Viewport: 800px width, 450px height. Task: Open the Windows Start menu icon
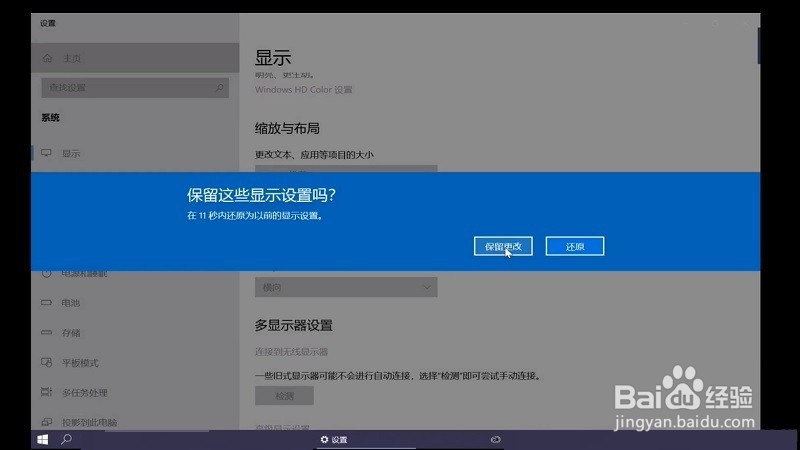(43, 439)
